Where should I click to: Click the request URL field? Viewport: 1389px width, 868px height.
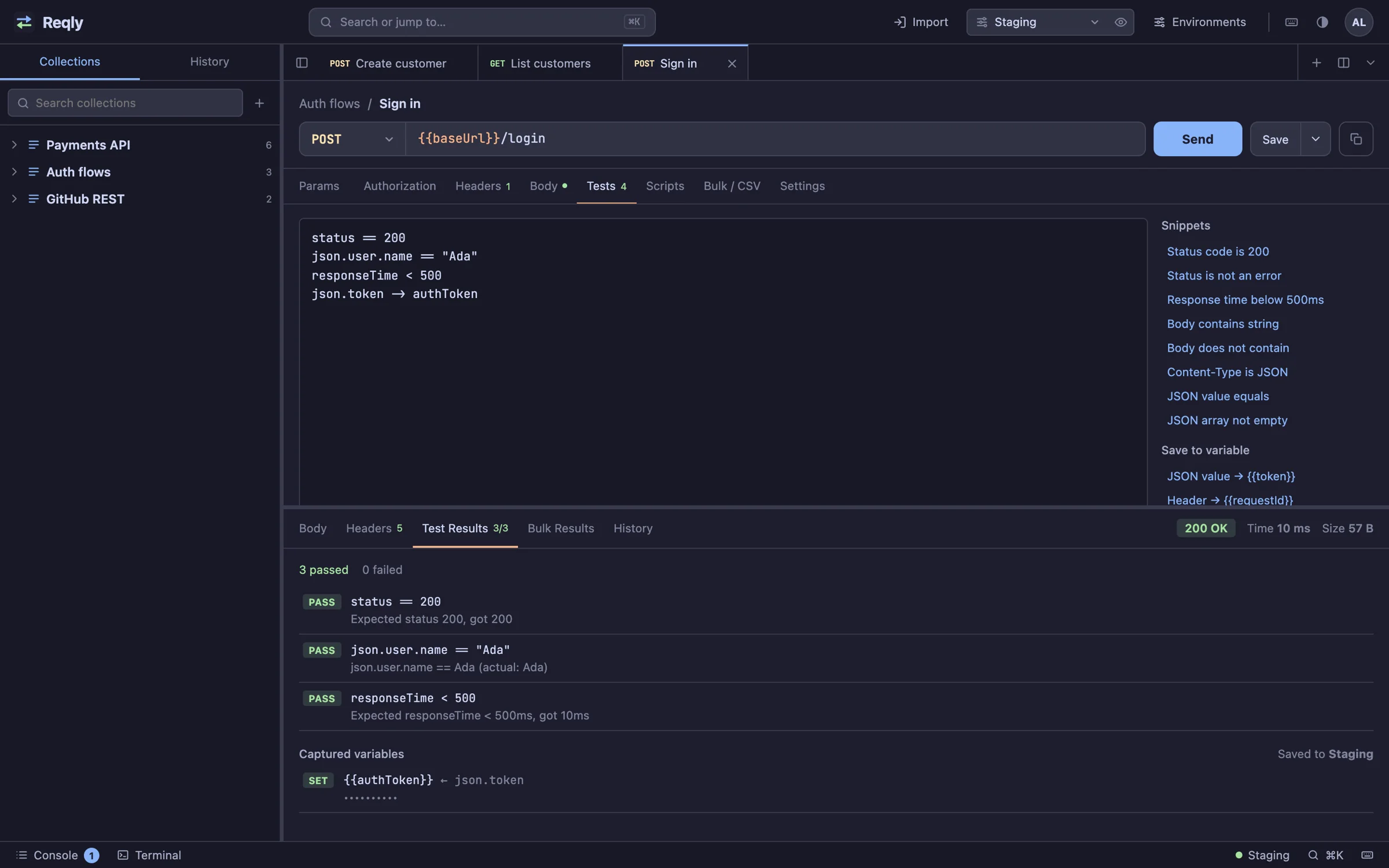pyautogui.click(x=775, y=139)
